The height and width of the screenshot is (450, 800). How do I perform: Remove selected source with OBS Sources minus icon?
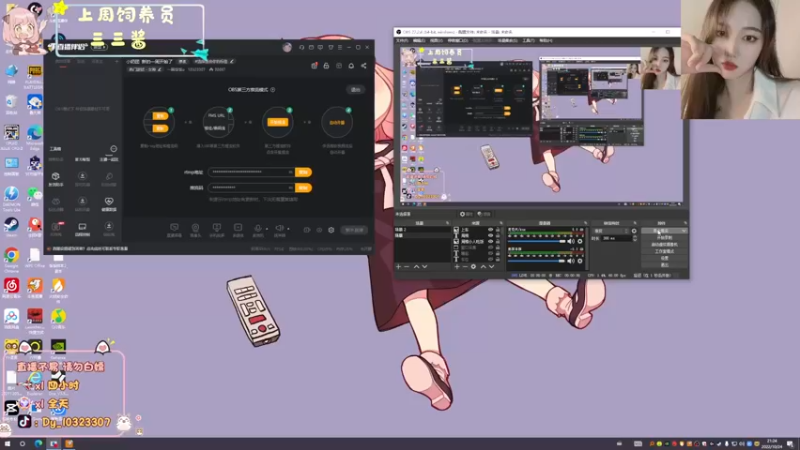point(465,267)
